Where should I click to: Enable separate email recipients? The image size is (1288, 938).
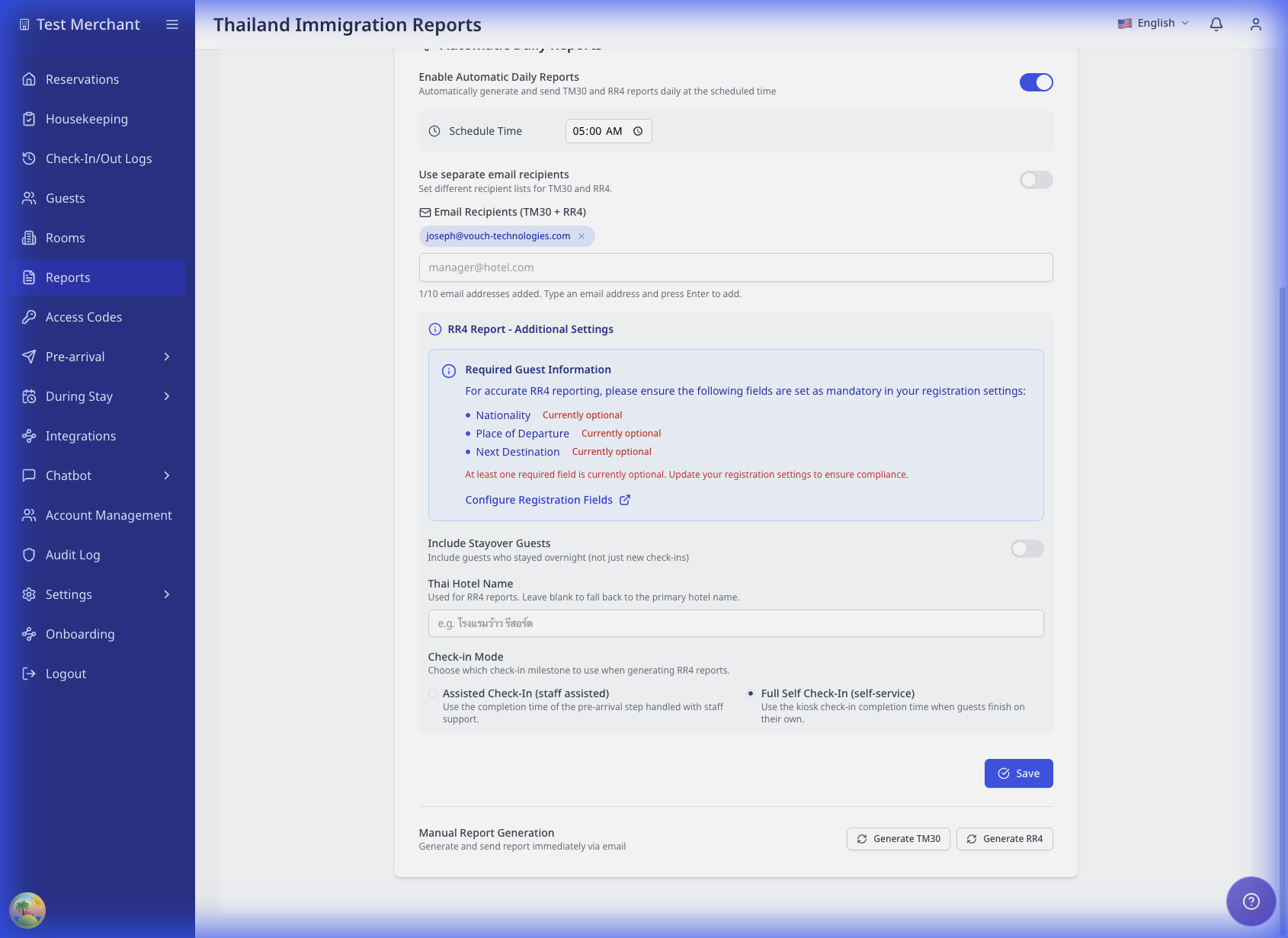click(x=1036, y=180)
